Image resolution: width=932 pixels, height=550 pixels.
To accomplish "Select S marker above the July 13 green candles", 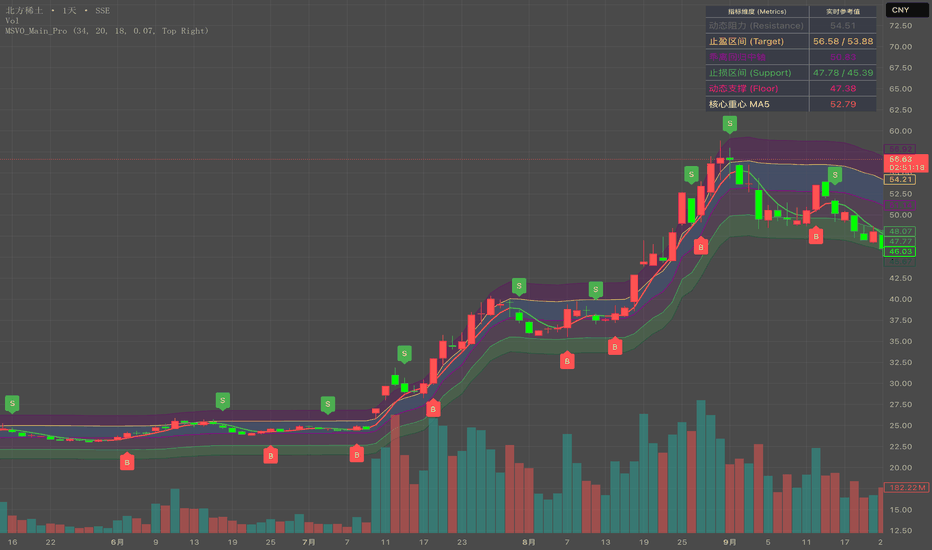I will click(x=404, y=354).
